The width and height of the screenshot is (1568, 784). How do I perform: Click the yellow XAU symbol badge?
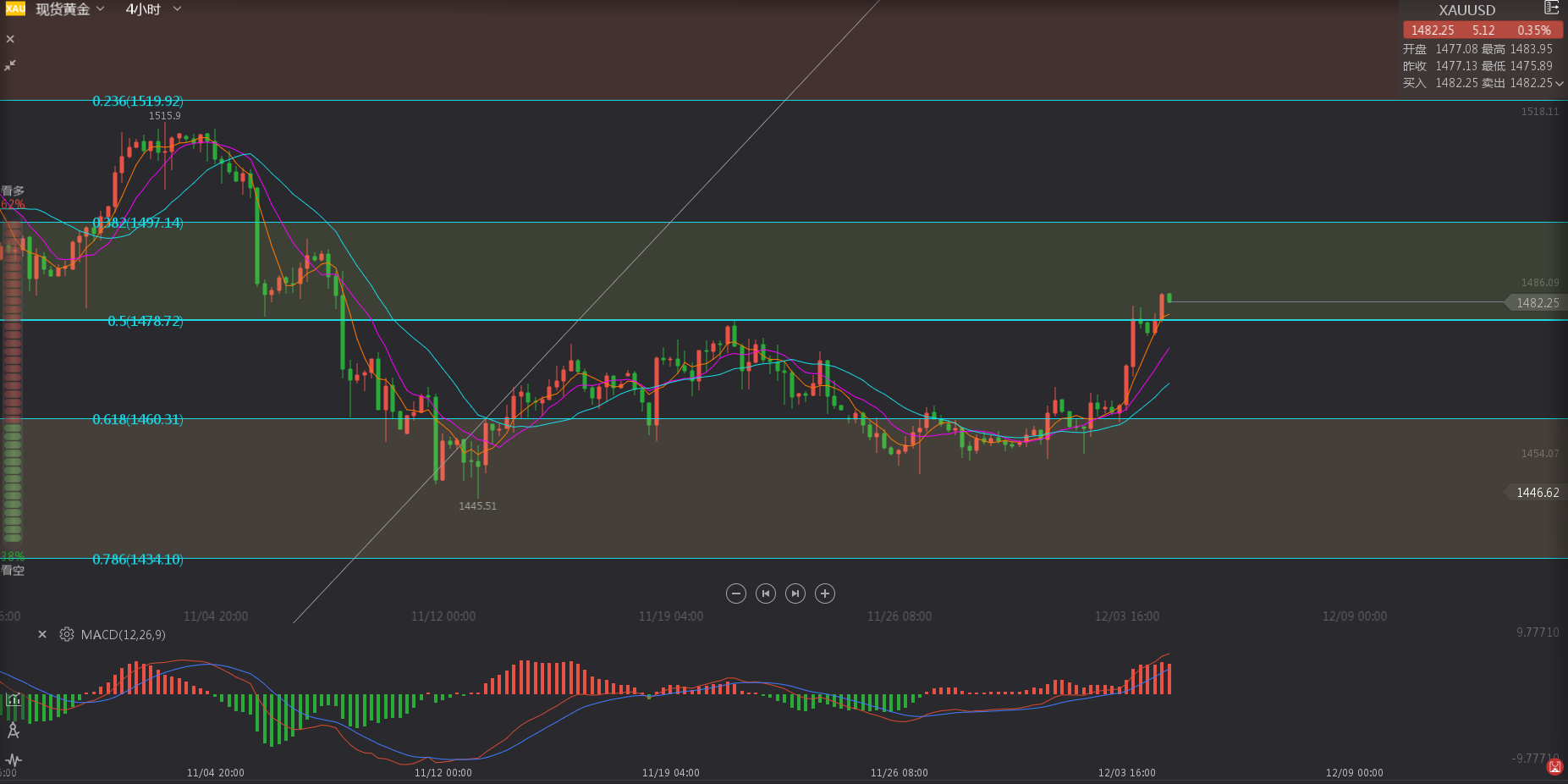(x=15, y=8)
